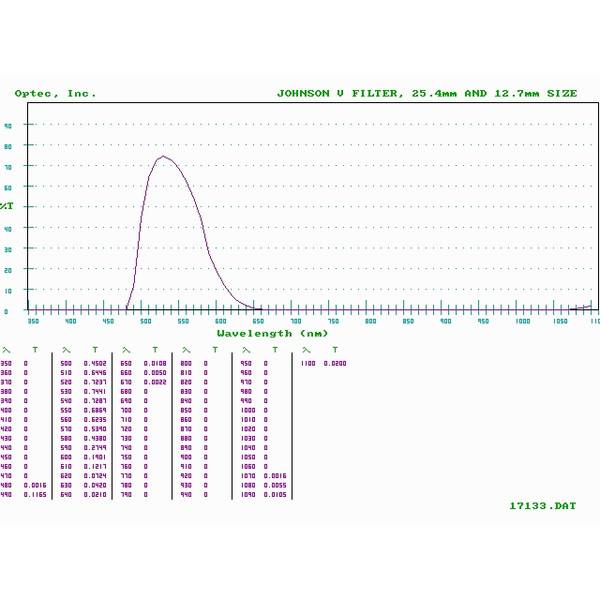
Task: Click wavelength 950 in the table
Action: 246,364
